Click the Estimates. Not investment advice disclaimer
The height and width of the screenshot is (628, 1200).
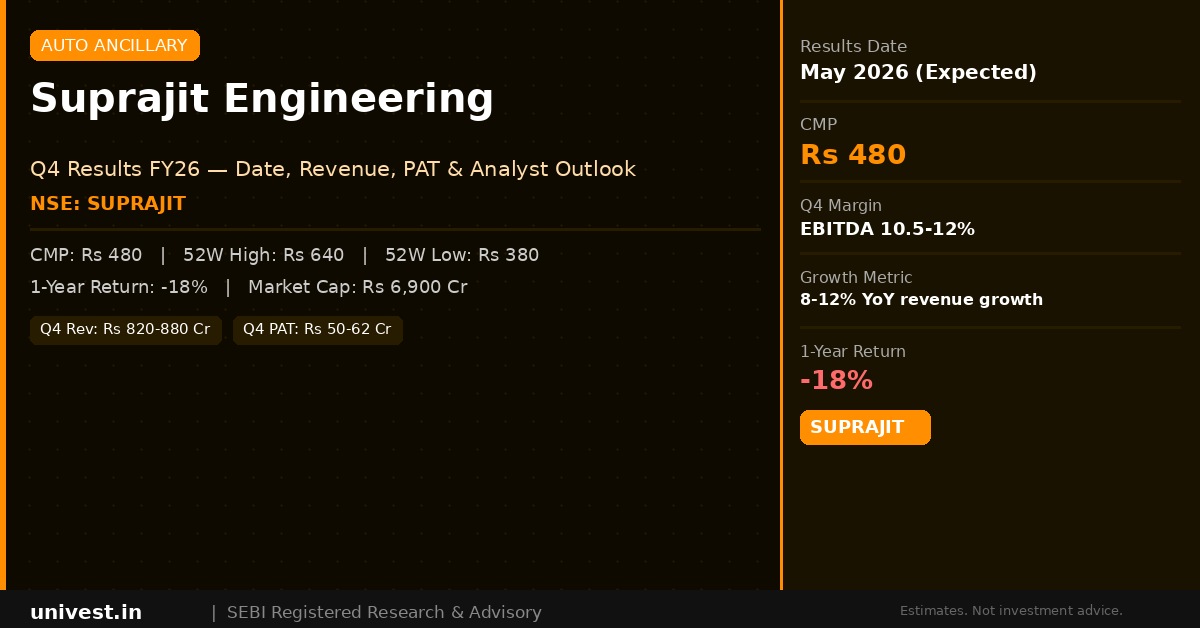[1011, 611]
